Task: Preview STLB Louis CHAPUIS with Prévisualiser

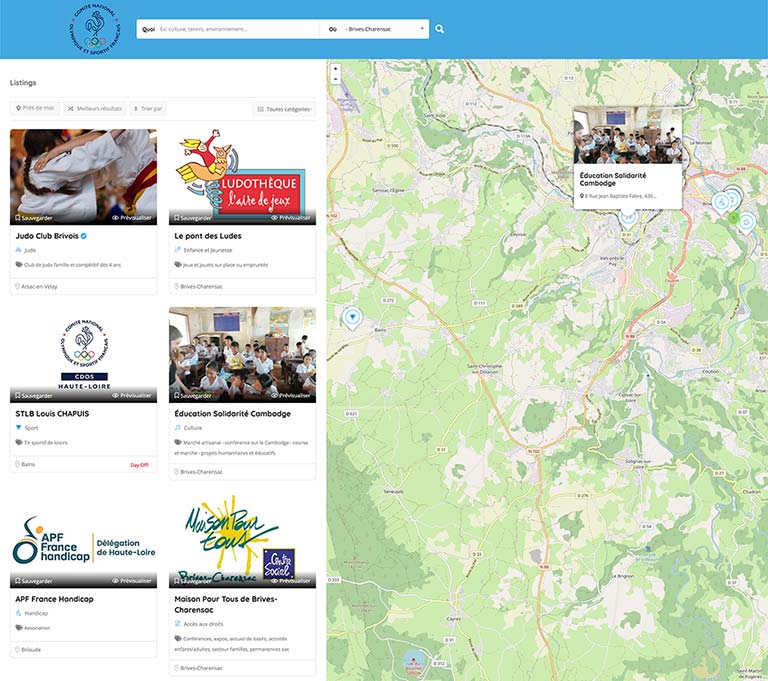Action: pos(132,395)
